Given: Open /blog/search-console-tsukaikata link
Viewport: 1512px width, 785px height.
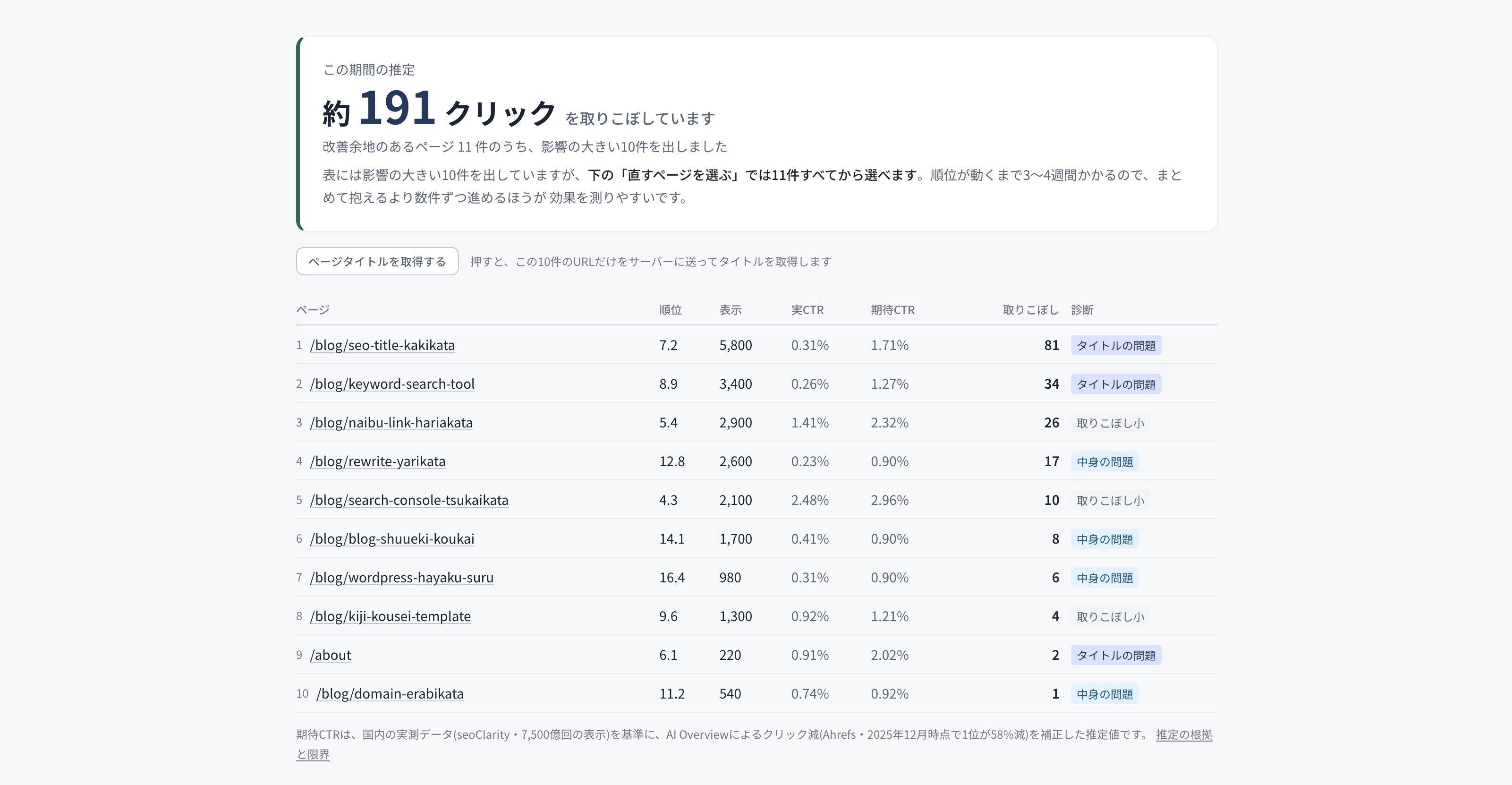Looking at the screenshot, I should [x=409, y=500].
